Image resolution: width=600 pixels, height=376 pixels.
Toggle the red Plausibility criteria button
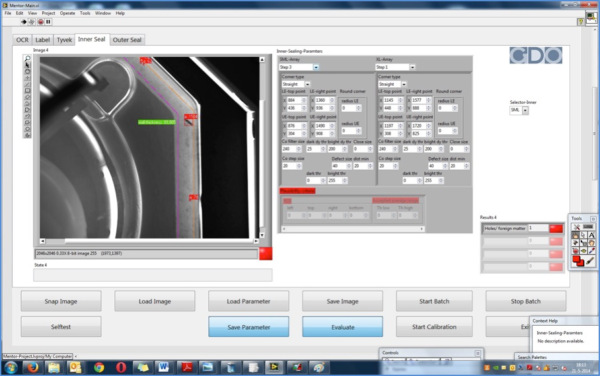[x=297, y=190]
